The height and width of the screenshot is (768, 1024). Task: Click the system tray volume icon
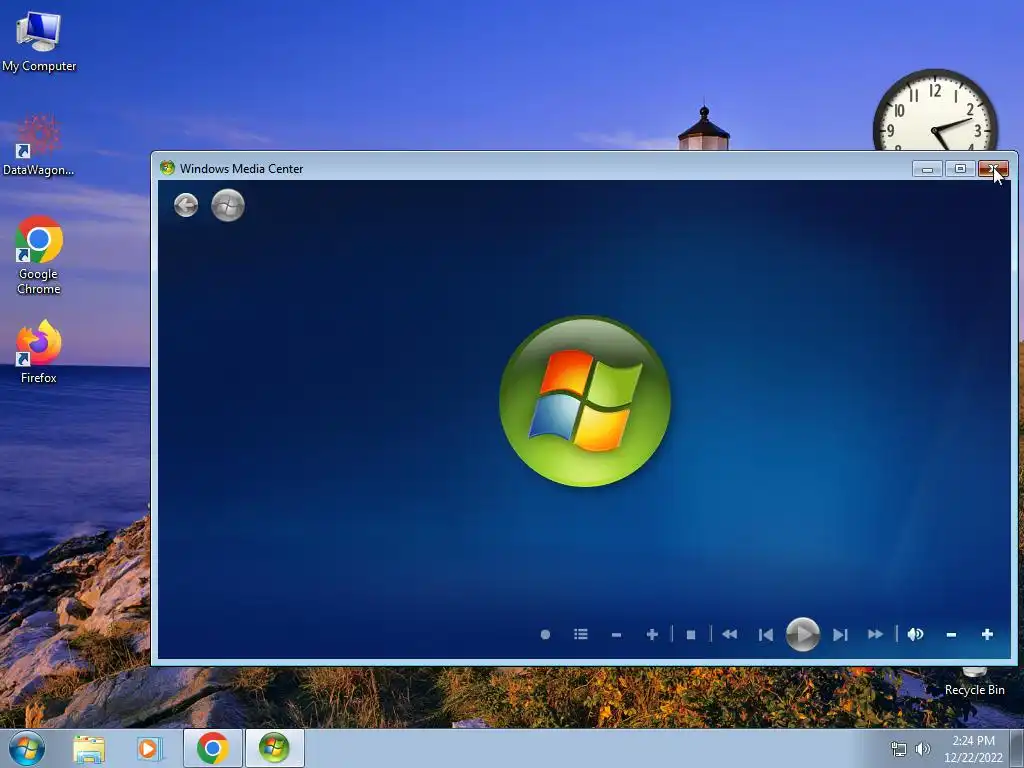(x=922, y=749)
